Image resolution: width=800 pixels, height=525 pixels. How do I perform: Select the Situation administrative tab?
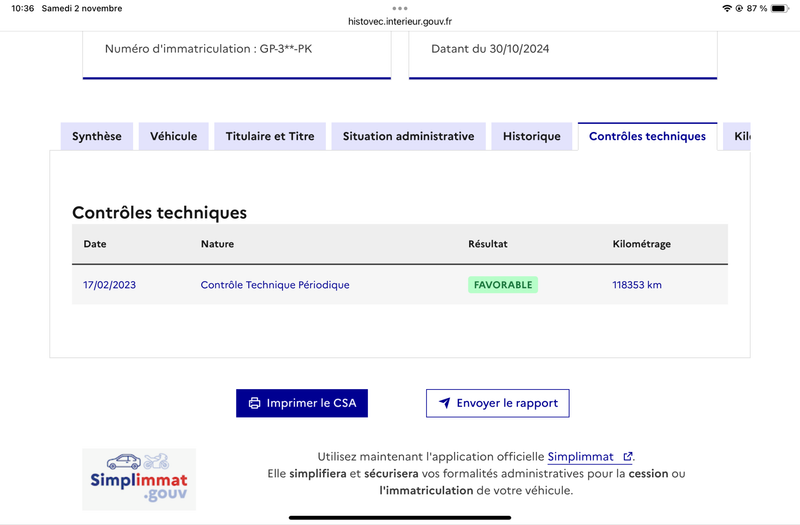coord(408,136)
